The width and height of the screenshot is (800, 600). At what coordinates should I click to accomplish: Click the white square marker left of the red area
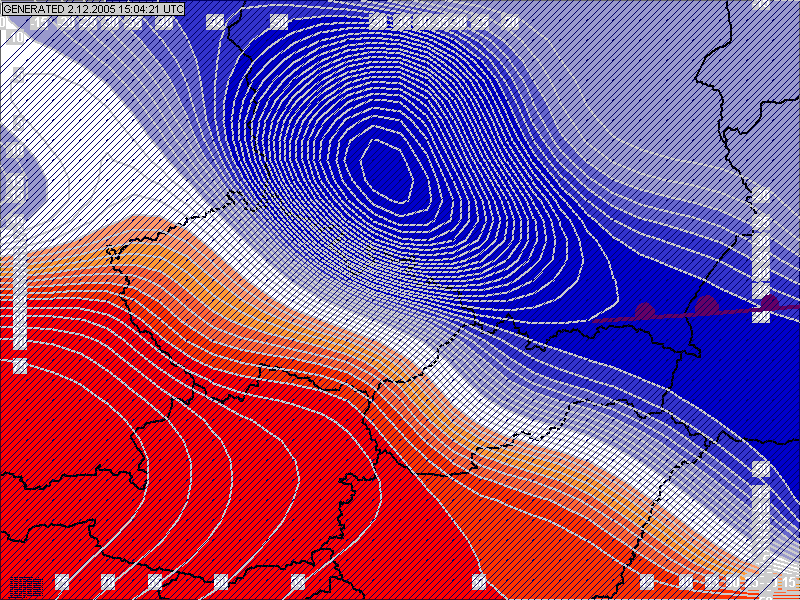(x=20, y=366)
